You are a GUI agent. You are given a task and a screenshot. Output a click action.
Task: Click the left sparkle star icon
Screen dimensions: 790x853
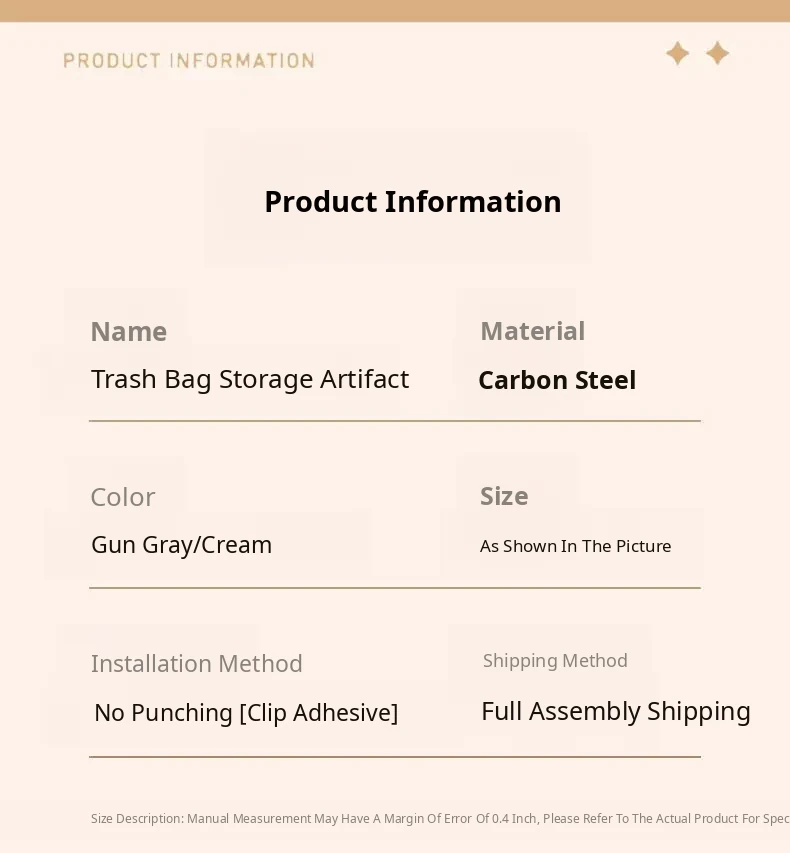coord(678,53)
